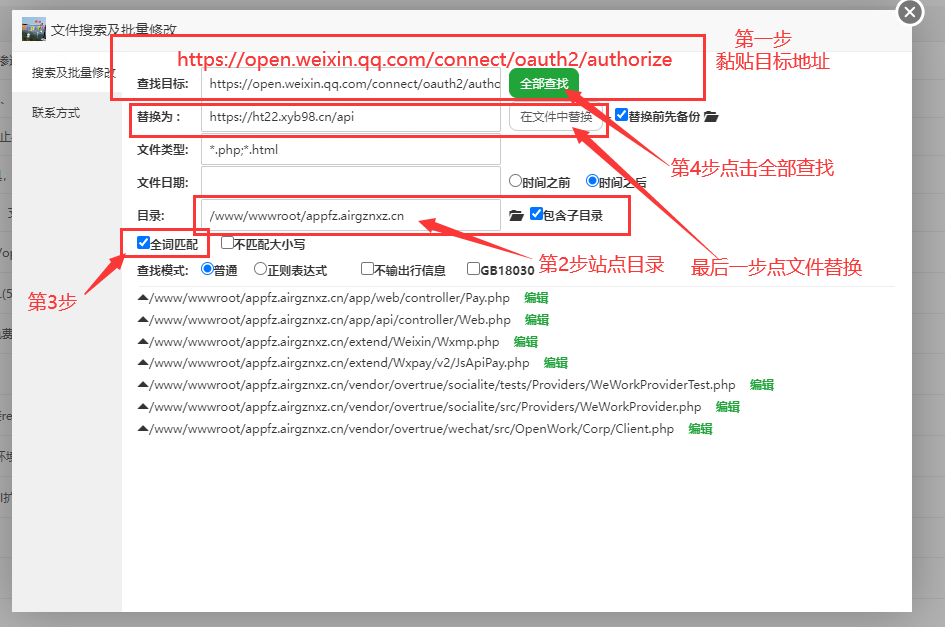Click the 文件日期 input field
The height and width of the screenshot is (627, 945).
[350, 182]
